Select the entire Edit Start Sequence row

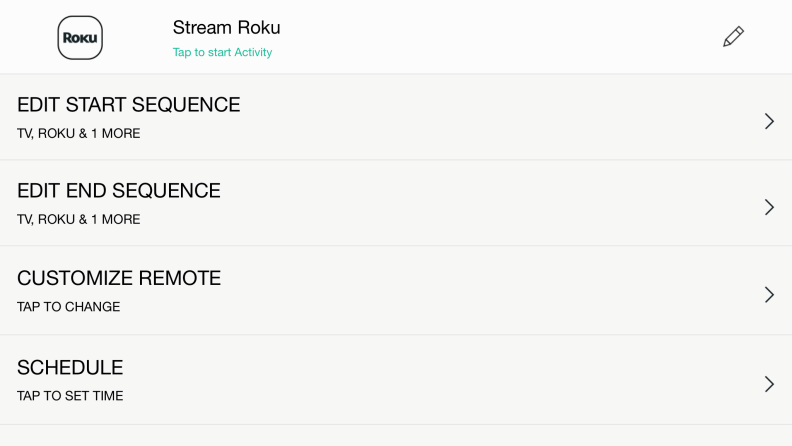(x=396, y=117)
